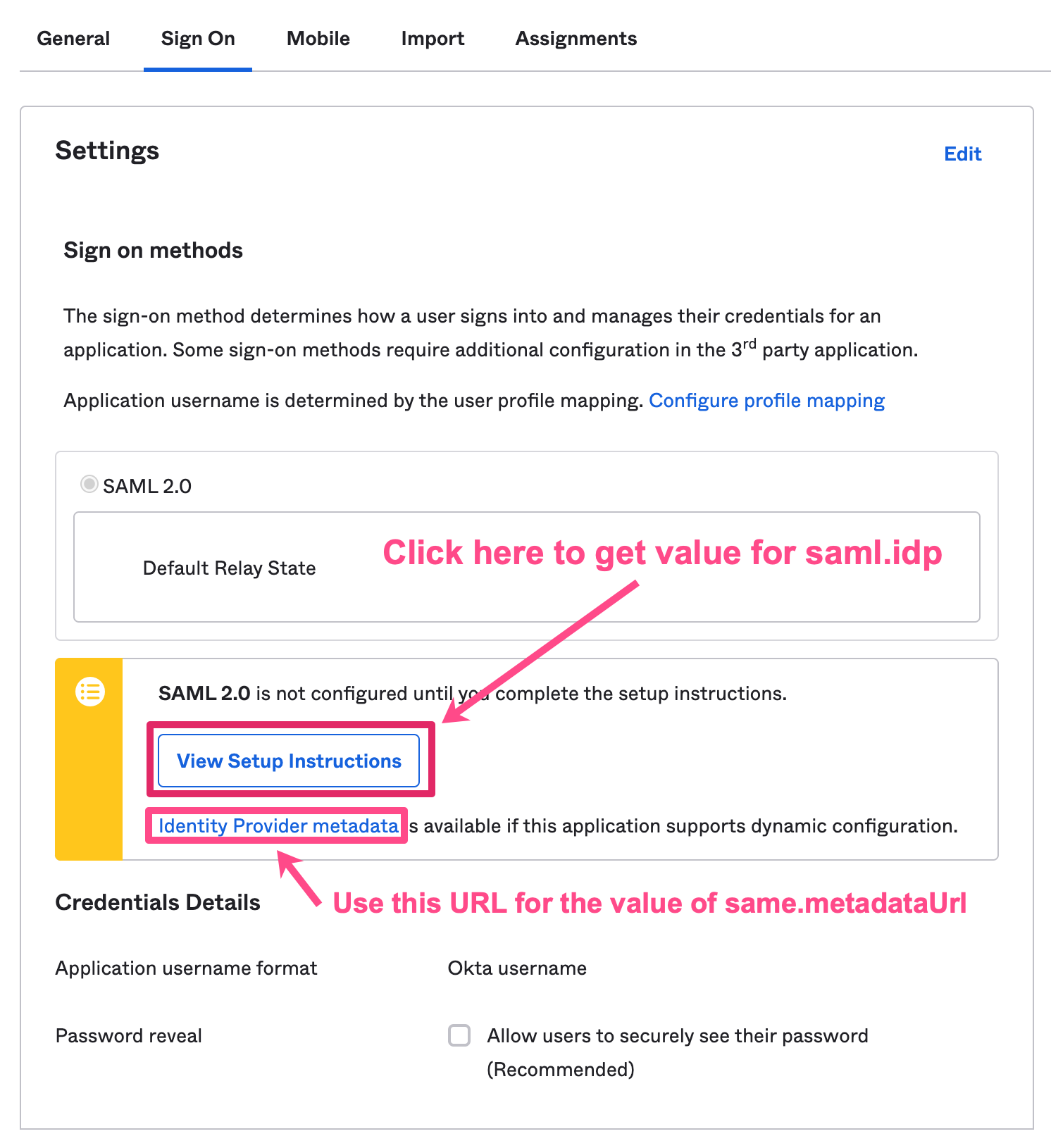
Task: Click the Password reveal label
Action: (129, 1036)
